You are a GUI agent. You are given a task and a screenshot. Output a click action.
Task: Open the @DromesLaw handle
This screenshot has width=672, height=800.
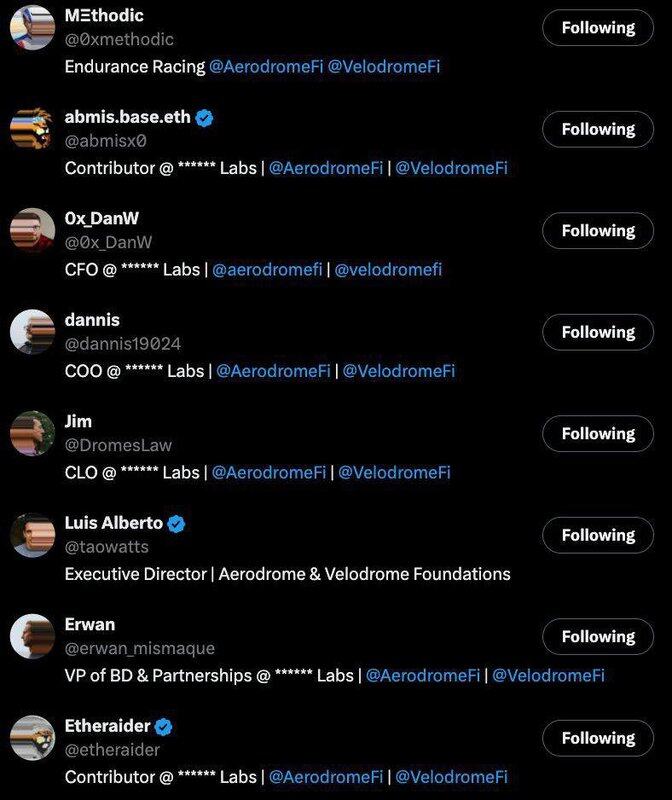pyautogui.click(x=118, y=445)
